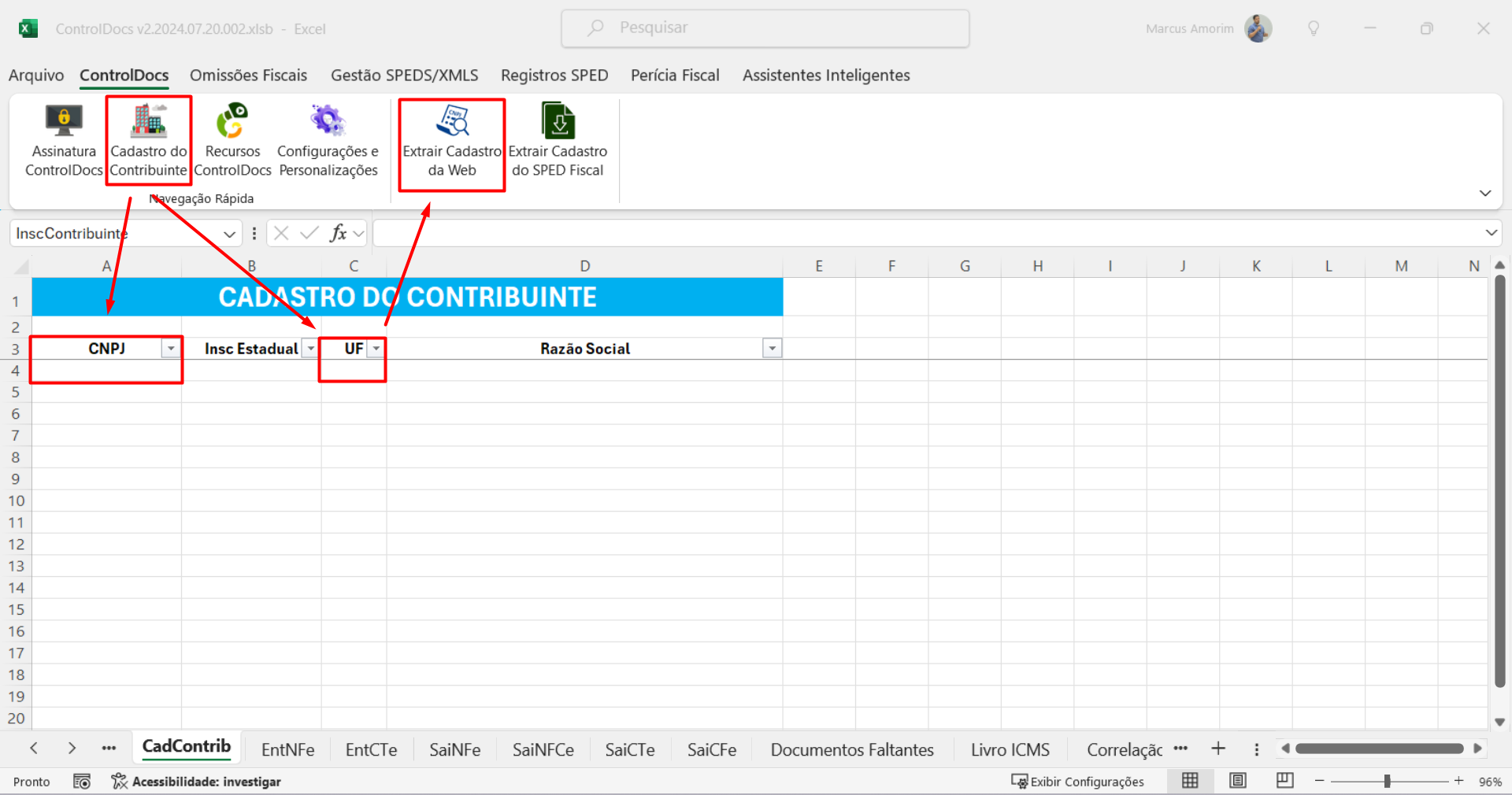Click the fx insert function icon
Viewport: 1512px width, 795px height.
click(338, 233)
